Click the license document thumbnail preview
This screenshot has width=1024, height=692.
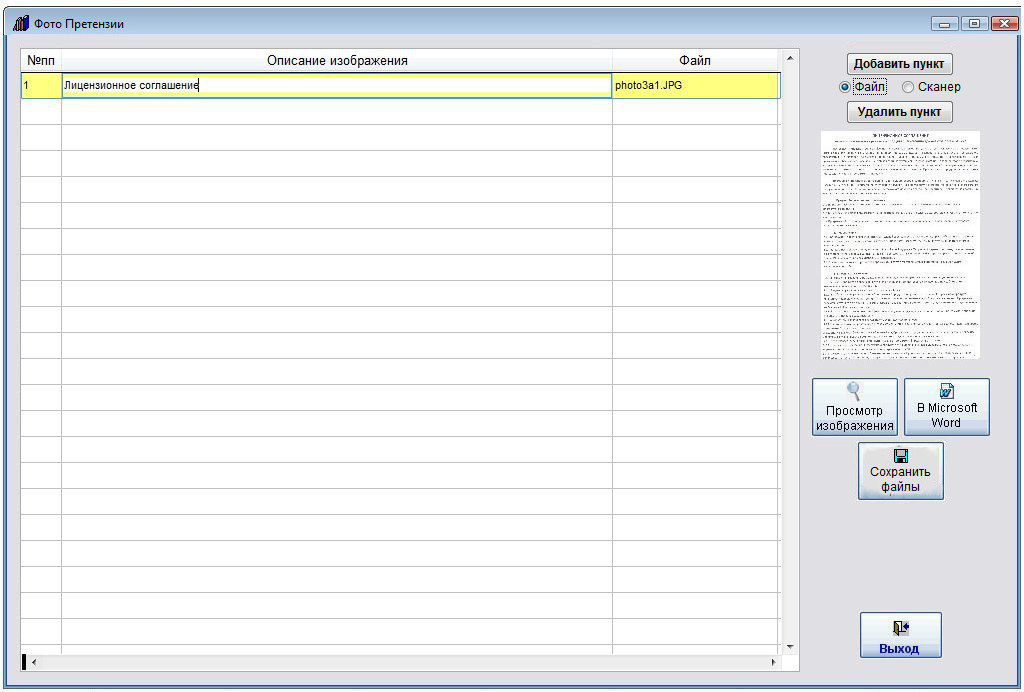coord(901,245)
